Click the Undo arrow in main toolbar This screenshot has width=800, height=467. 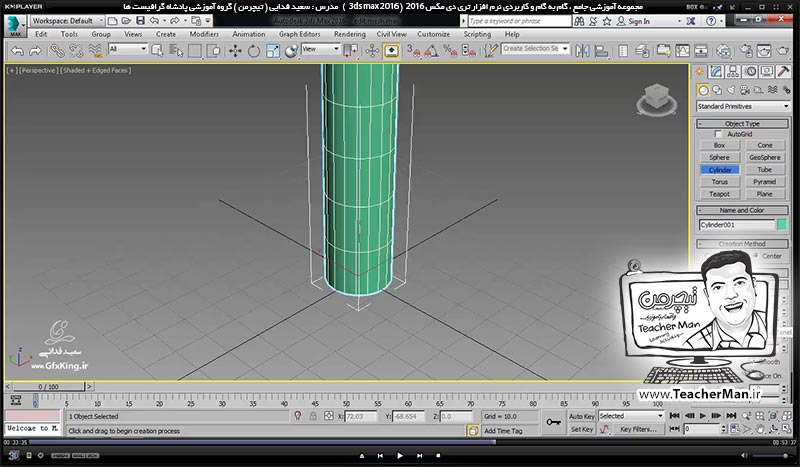(17, 51)
